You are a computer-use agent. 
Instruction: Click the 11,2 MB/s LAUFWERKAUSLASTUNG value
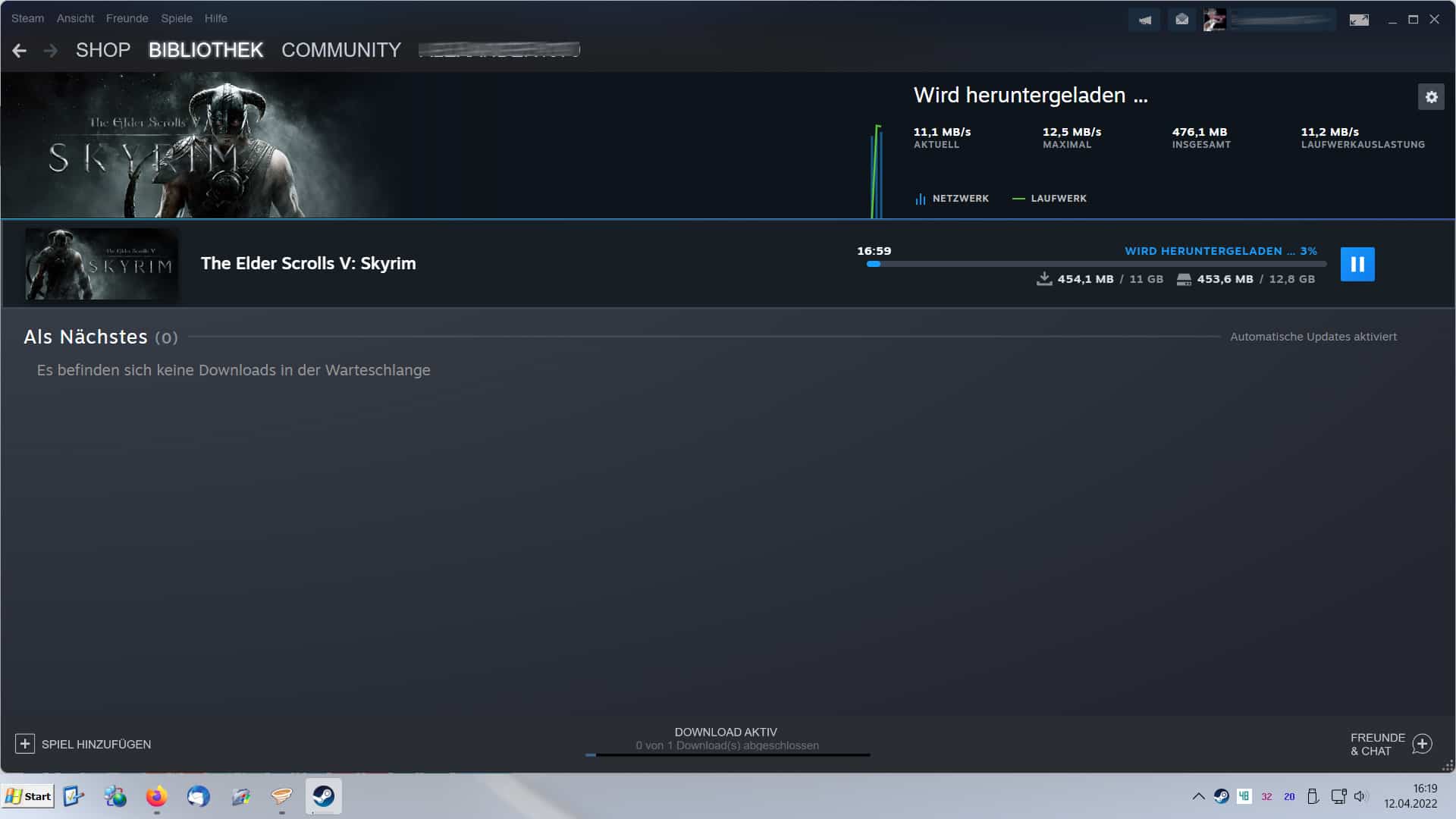pyautogui.click(x=1330, y=132)
